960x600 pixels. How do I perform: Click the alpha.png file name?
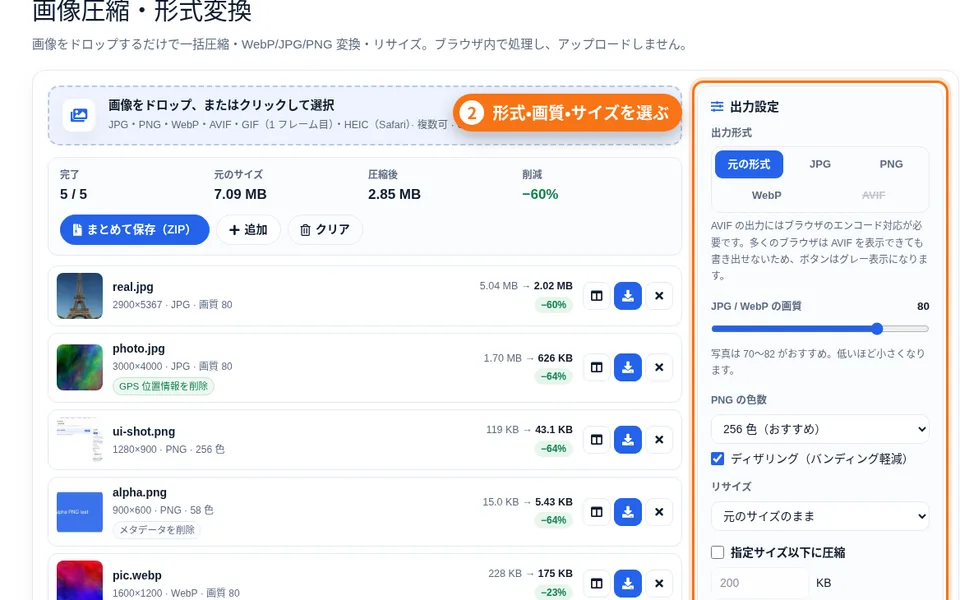click(x=140, y=492)
